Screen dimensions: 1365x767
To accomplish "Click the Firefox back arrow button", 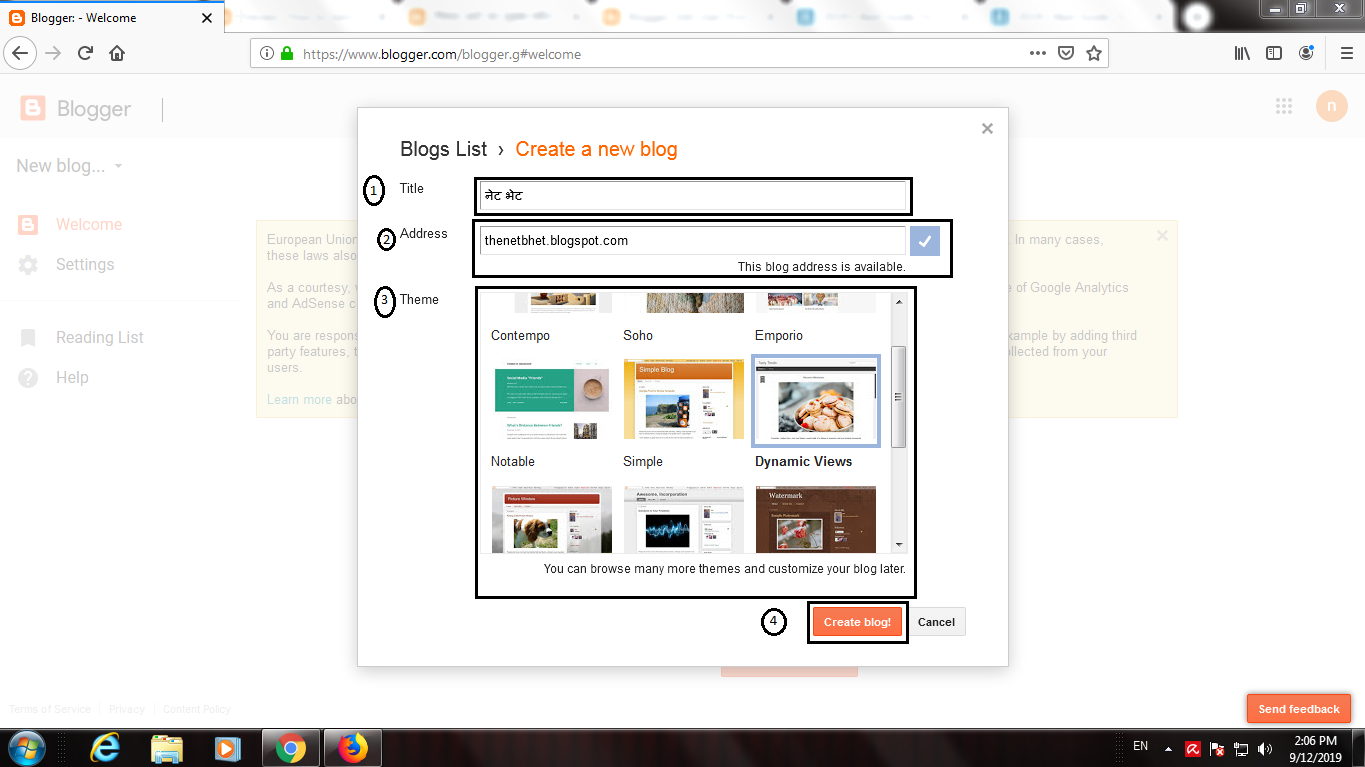I will click(21, 53).
